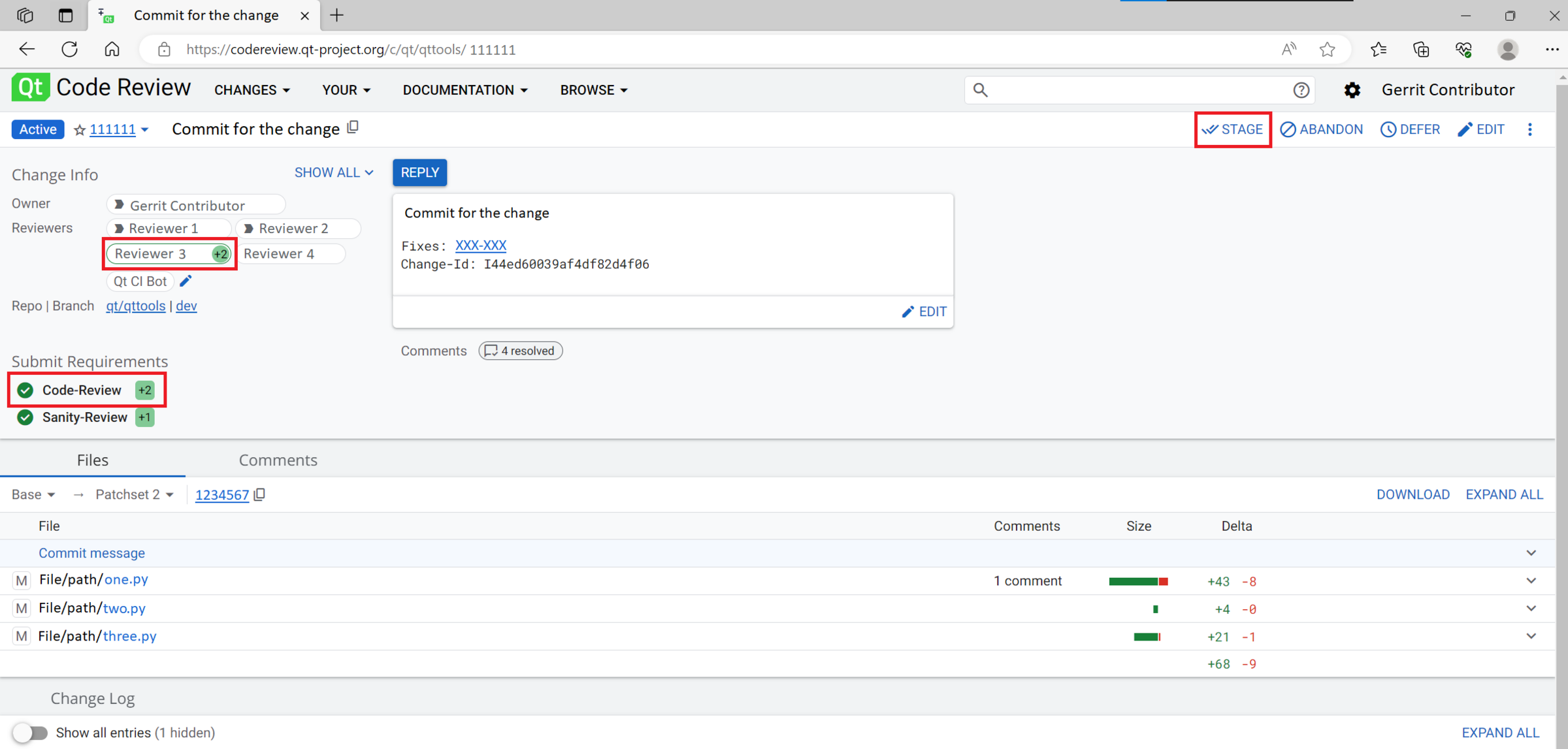Click the REPLY button
Screen dimensions: 1568x749
[x=419, y=172]
